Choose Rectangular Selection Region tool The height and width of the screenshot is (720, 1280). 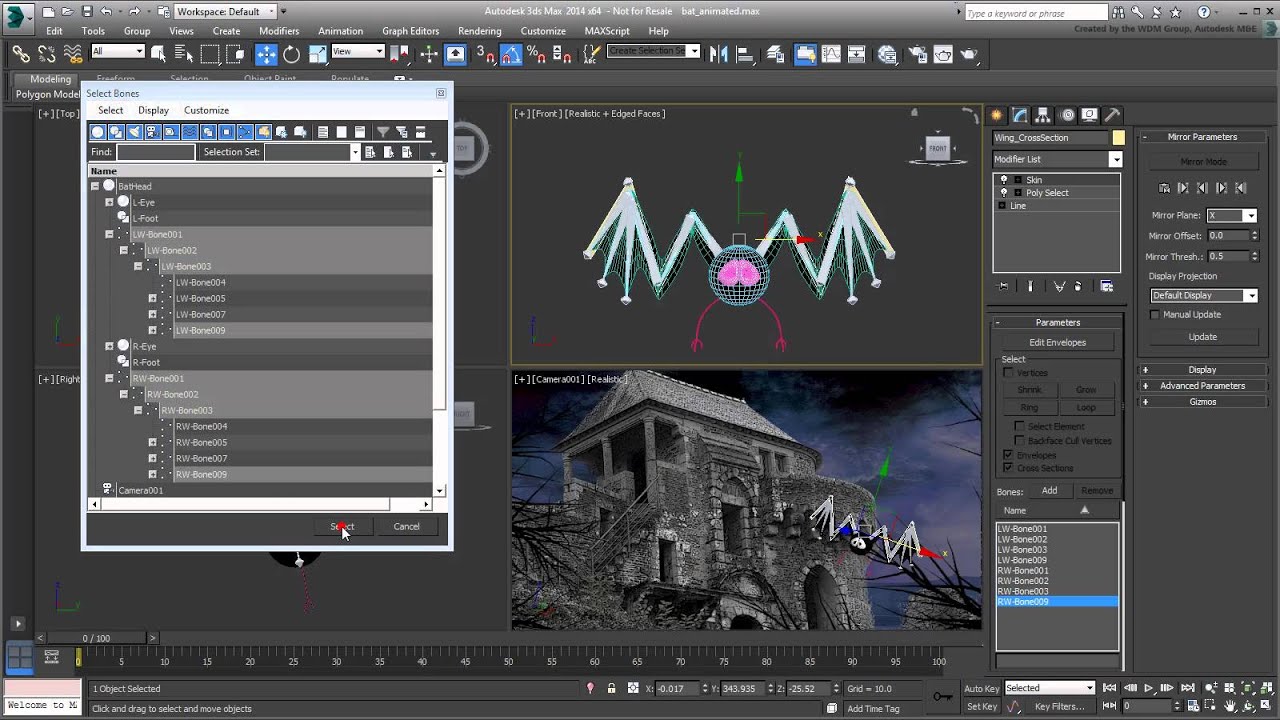tap(209, 54)
